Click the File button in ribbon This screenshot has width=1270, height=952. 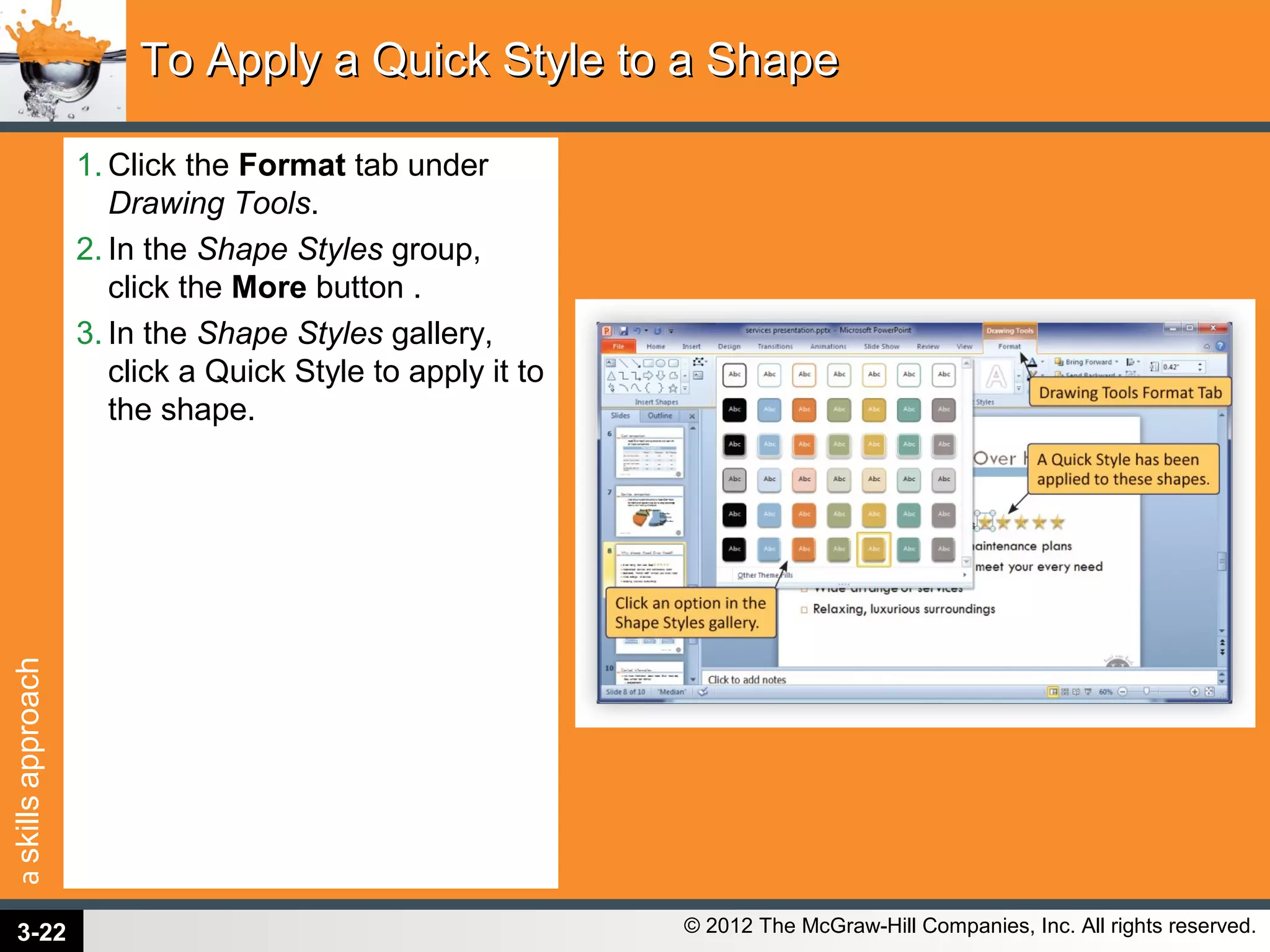[x=618, y=346]
